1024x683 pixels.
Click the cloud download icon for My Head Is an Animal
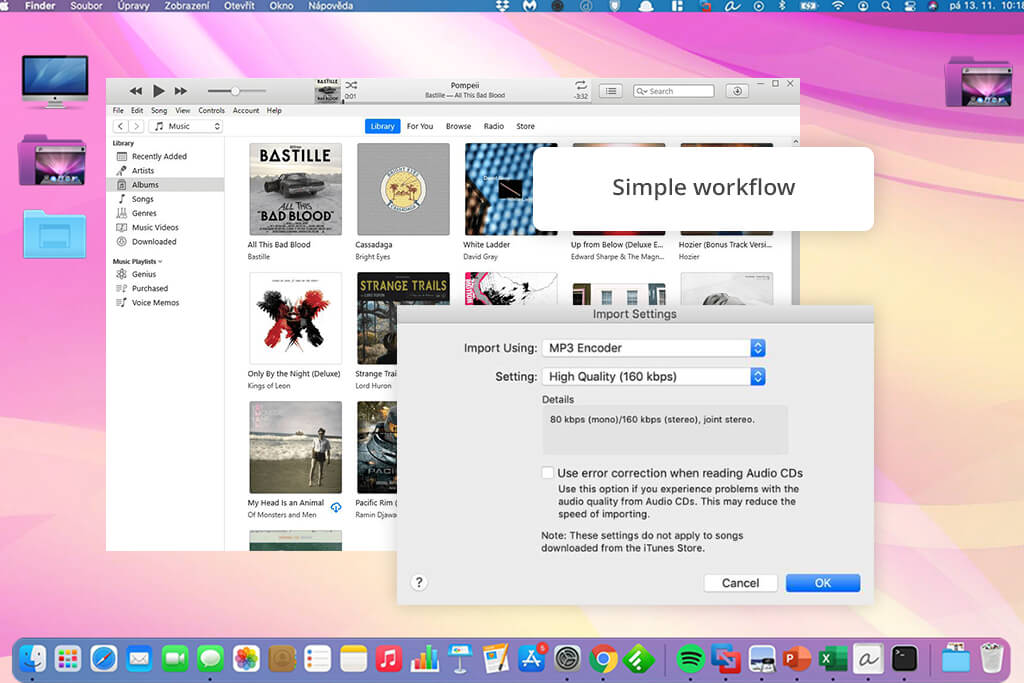pyautogui.click(x=336, y=507)
